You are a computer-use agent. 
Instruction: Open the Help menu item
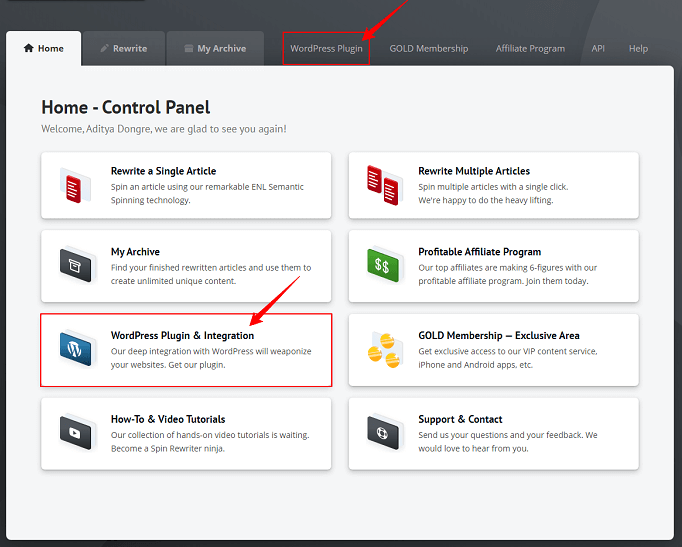pos(638,48)
